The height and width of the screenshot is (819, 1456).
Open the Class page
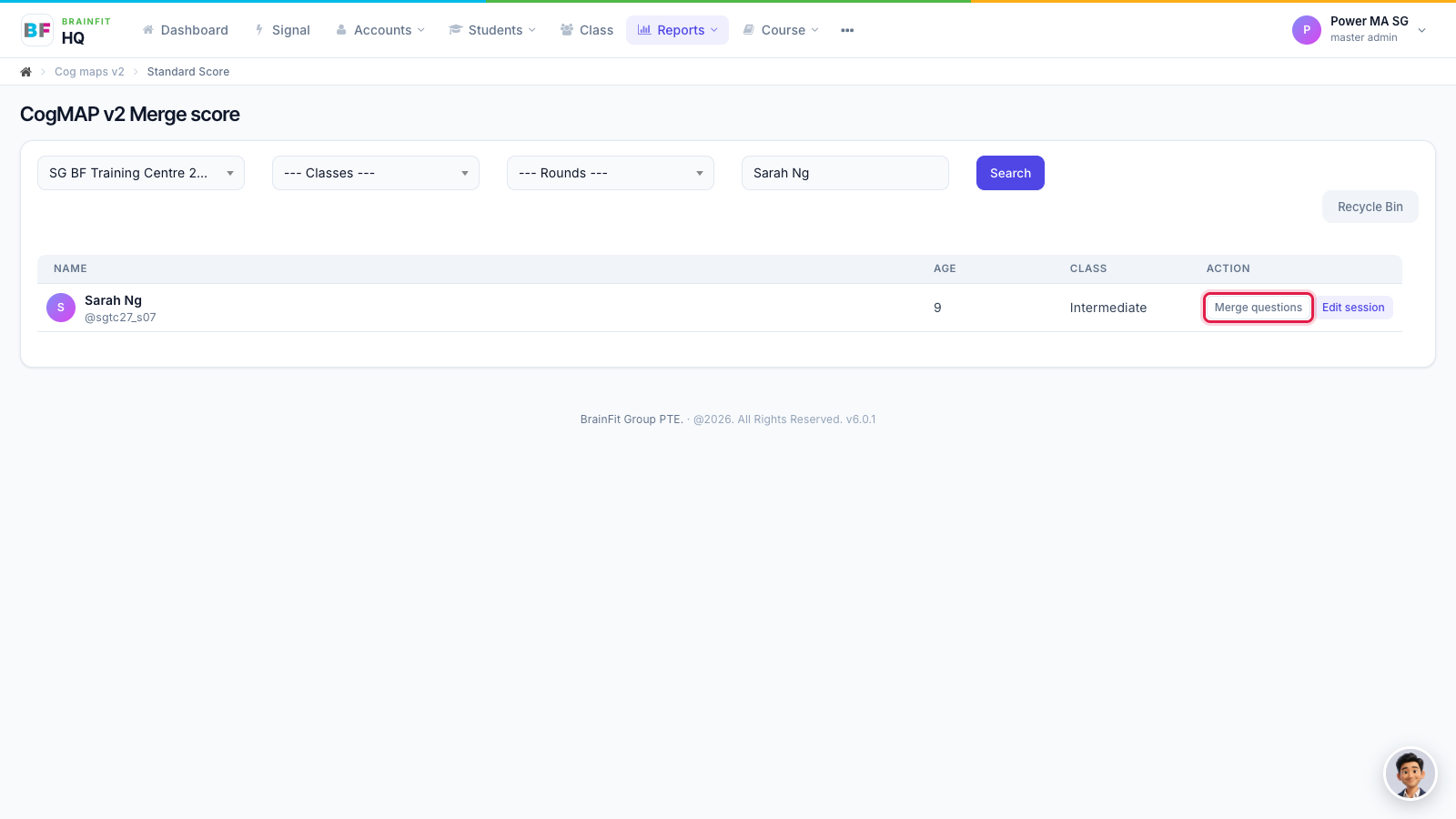click(587, 30)
